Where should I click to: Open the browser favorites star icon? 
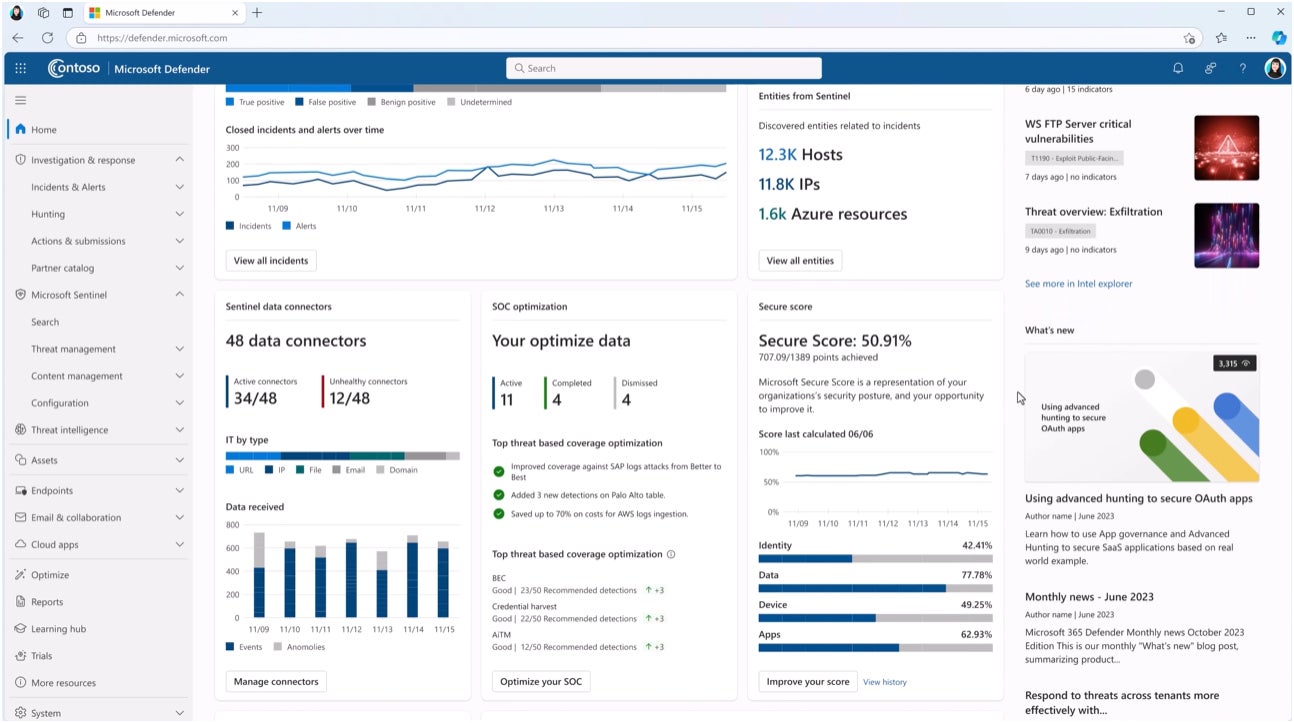pyautogui.click(x=1221, y=38)
